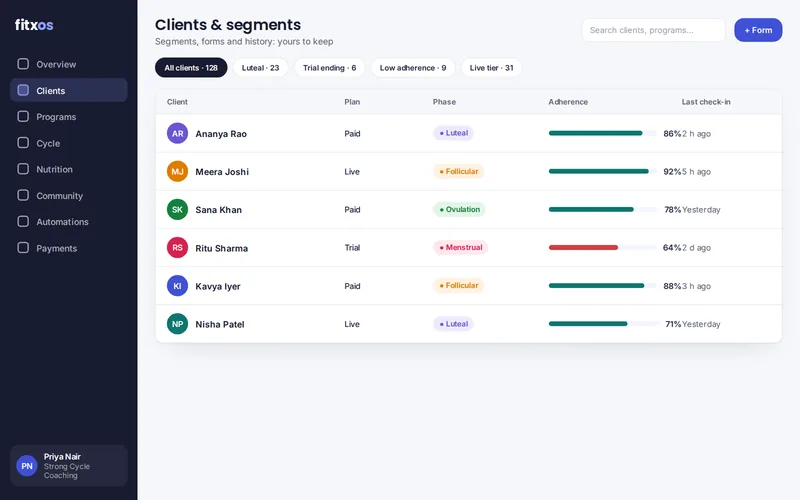This screenshot has height=500, width=800.
Task: Open the Cycle section
Action: point(68,143)
